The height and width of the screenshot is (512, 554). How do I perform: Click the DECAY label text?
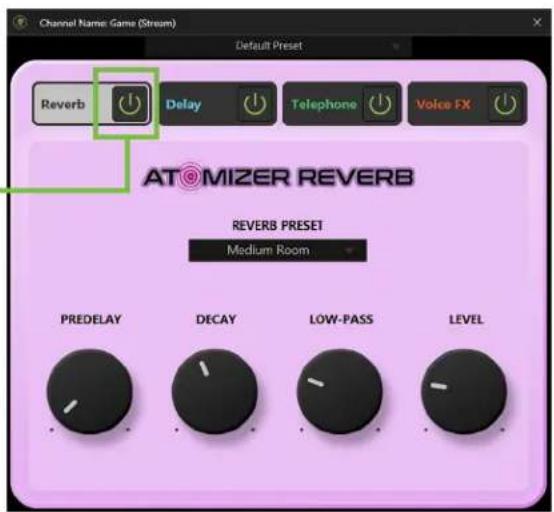click(x=216, y=319)
